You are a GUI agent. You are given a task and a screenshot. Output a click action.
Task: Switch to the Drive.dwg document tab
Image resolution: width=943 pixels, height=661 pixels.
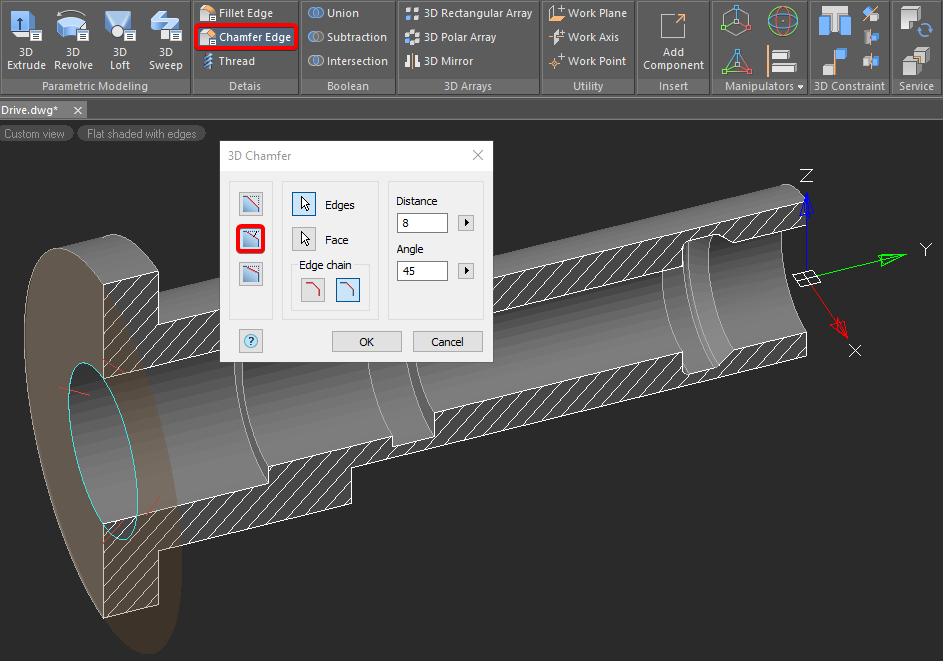click(30, 109)
